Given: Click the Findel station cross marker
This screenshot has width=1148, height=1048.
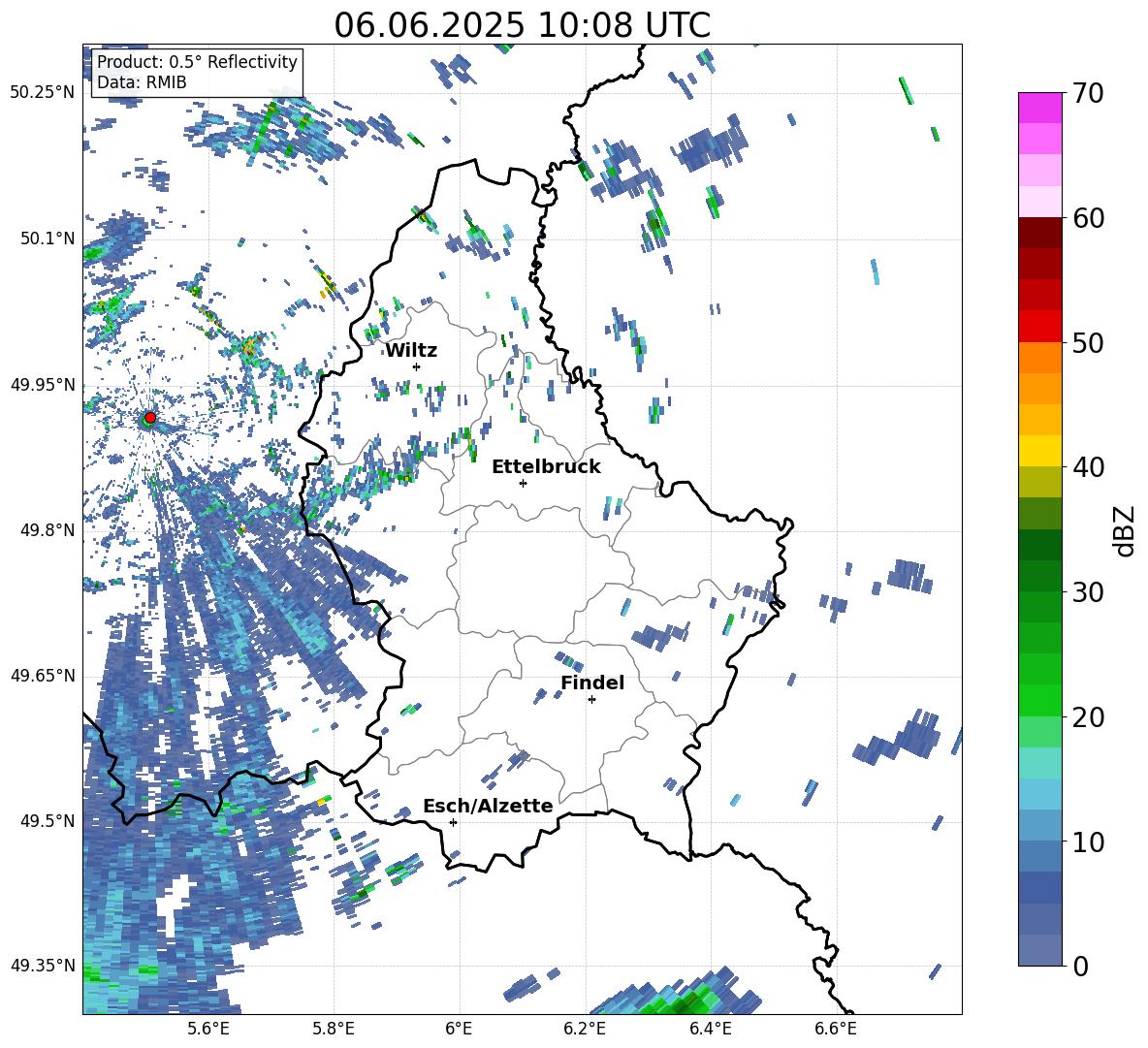Looking at the screenshot, I should click(591, 700).
